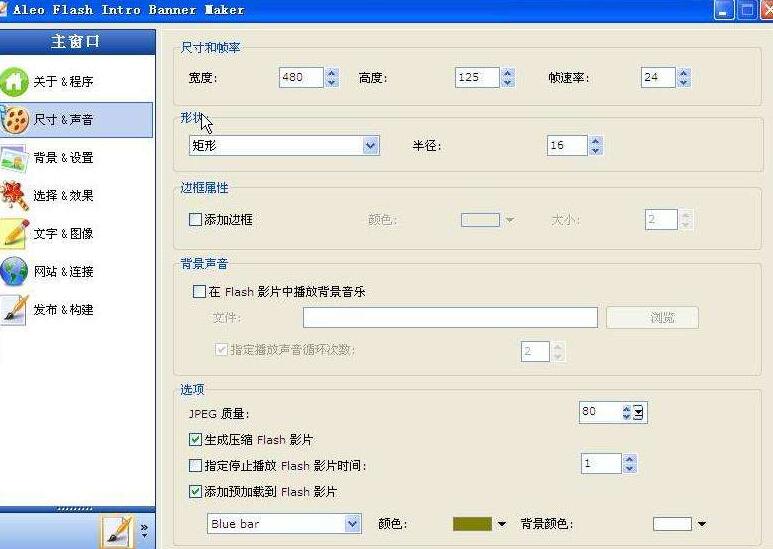
Task: Open 选择 & 效果 splash icon
Action: pyautogui.click(x=14, y=196)
